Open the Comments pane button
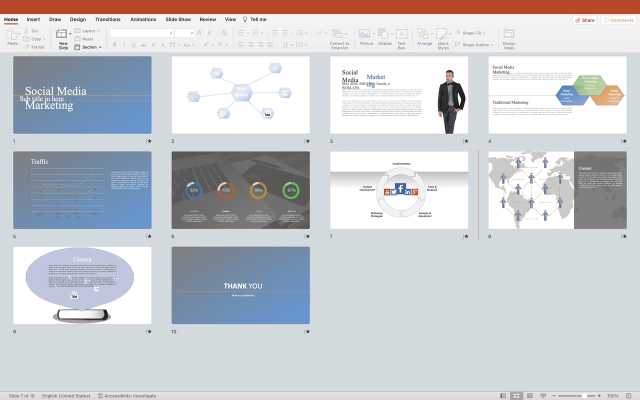The image size is (640, 400). [618, 19]
